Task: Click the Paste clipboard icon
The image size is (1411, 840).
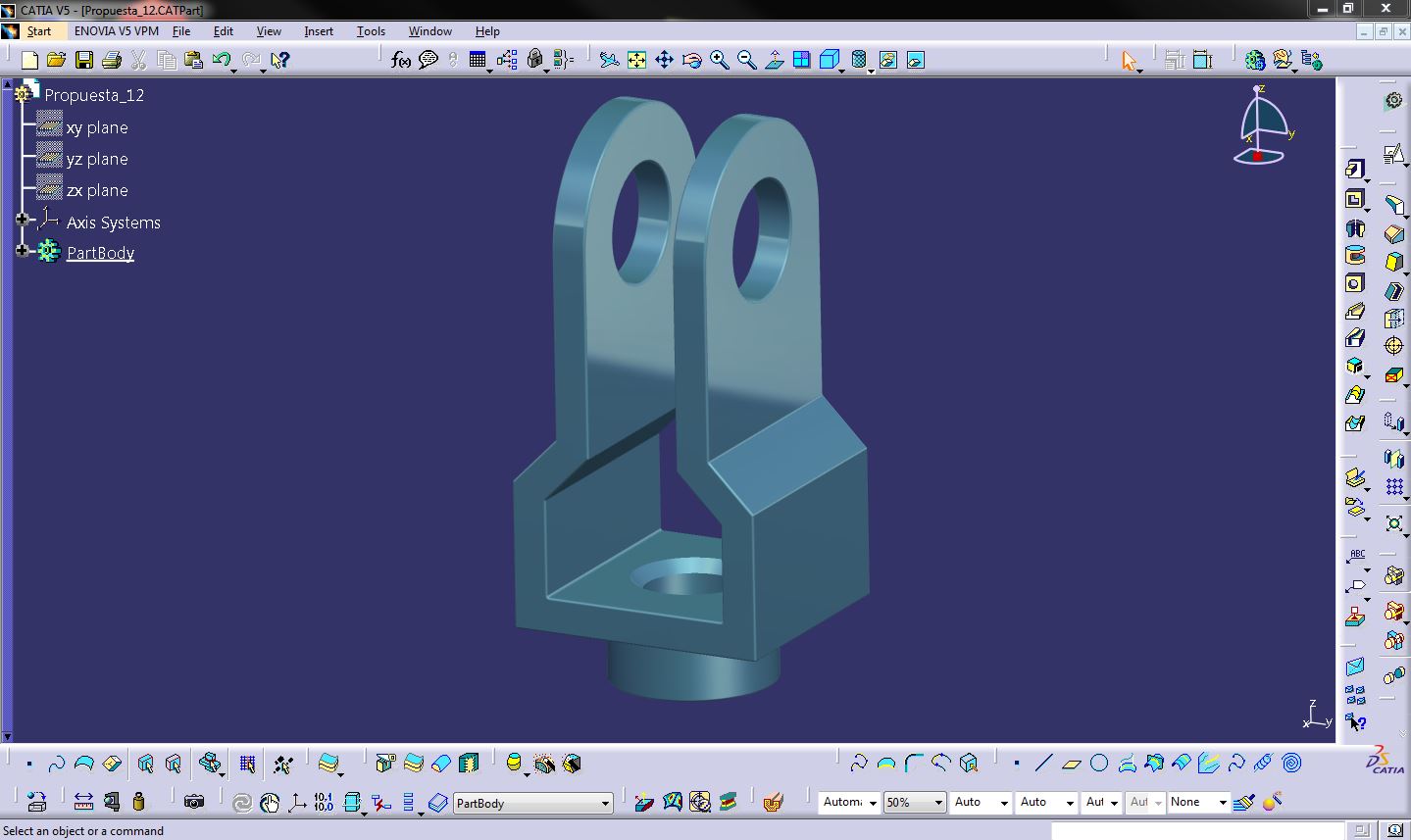Action: tap(194, 60)
